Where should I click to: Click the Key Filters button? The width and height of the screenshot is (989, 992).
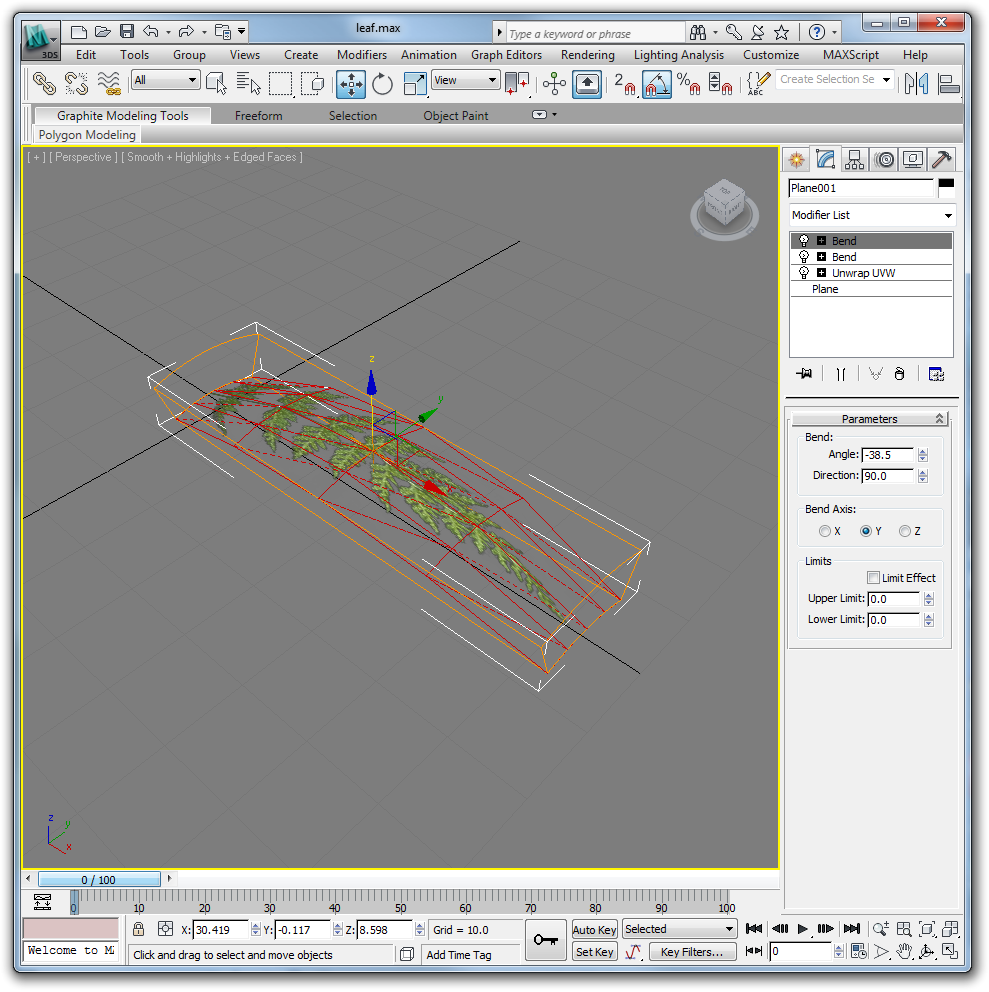tap(694, 952)
